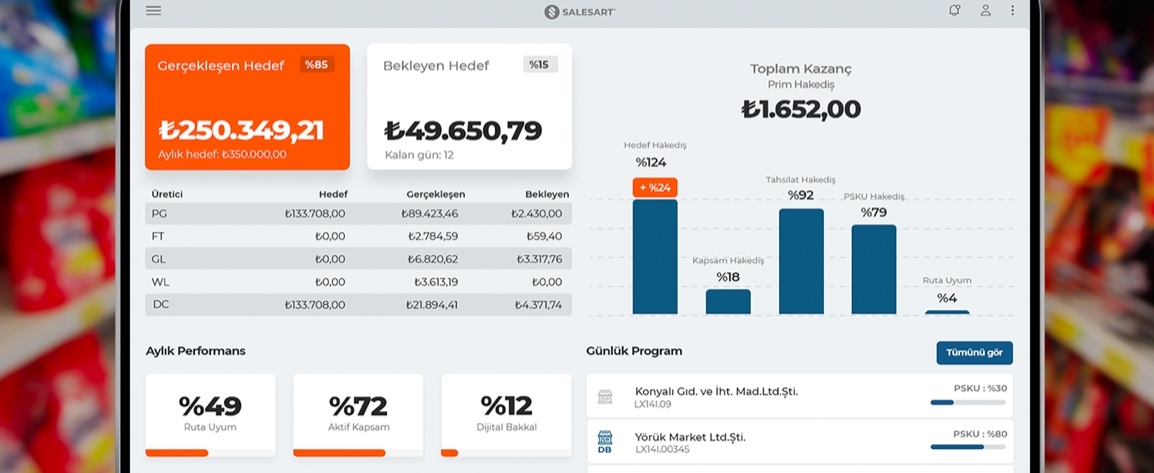Click PSKU %80 progress bar for Yörük Market
The image size is (1154, 473).
click(x=968, y=447)
